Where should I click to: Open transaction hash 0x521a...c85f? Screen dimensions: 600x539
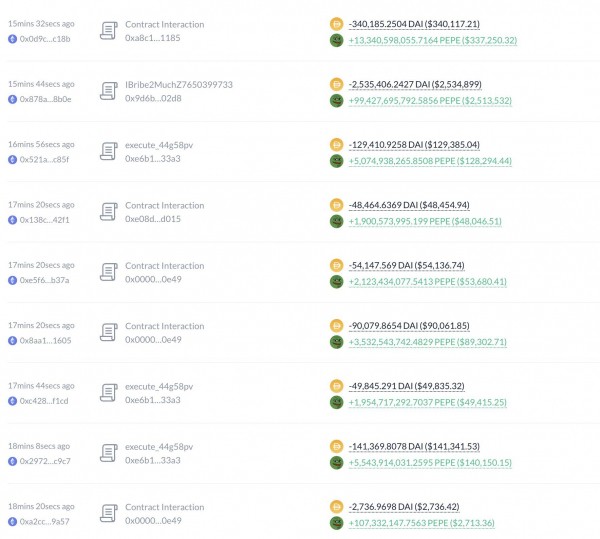[x=46, y=159]
